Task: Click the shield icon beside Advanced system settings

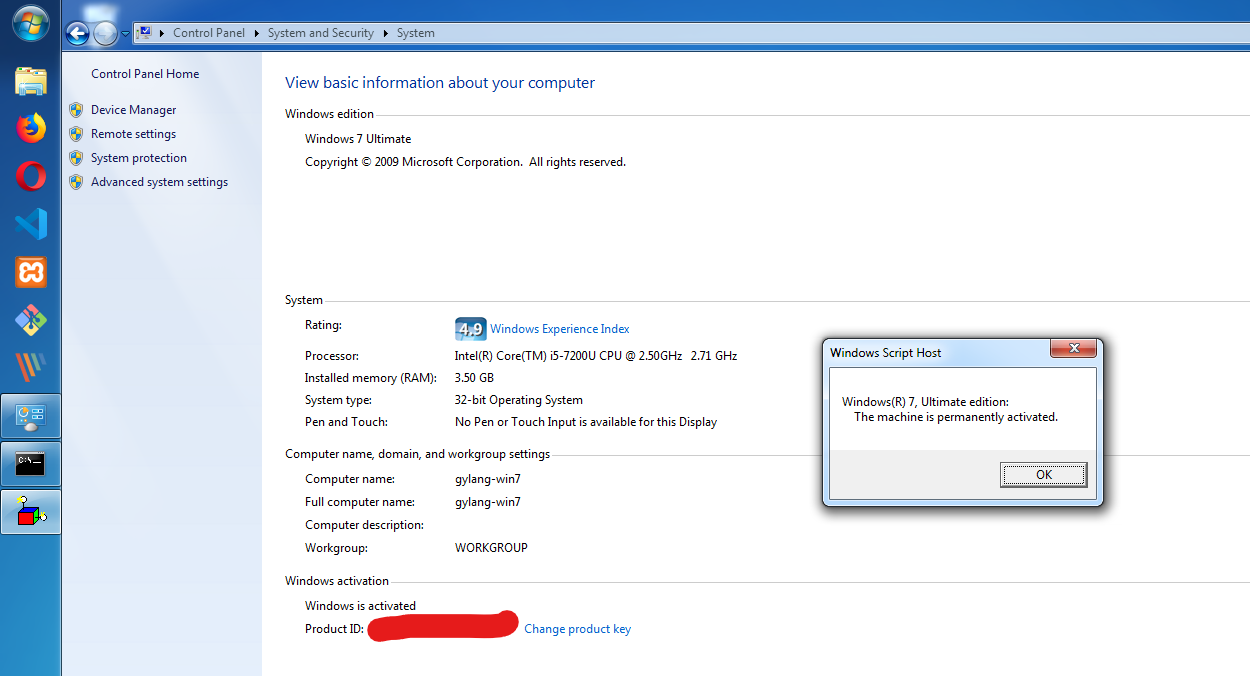Action: point(76,182)
